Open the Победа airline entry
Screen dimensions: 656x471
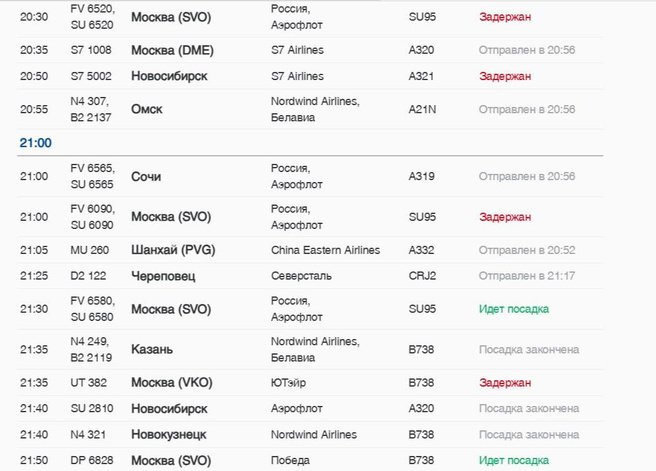293,460
